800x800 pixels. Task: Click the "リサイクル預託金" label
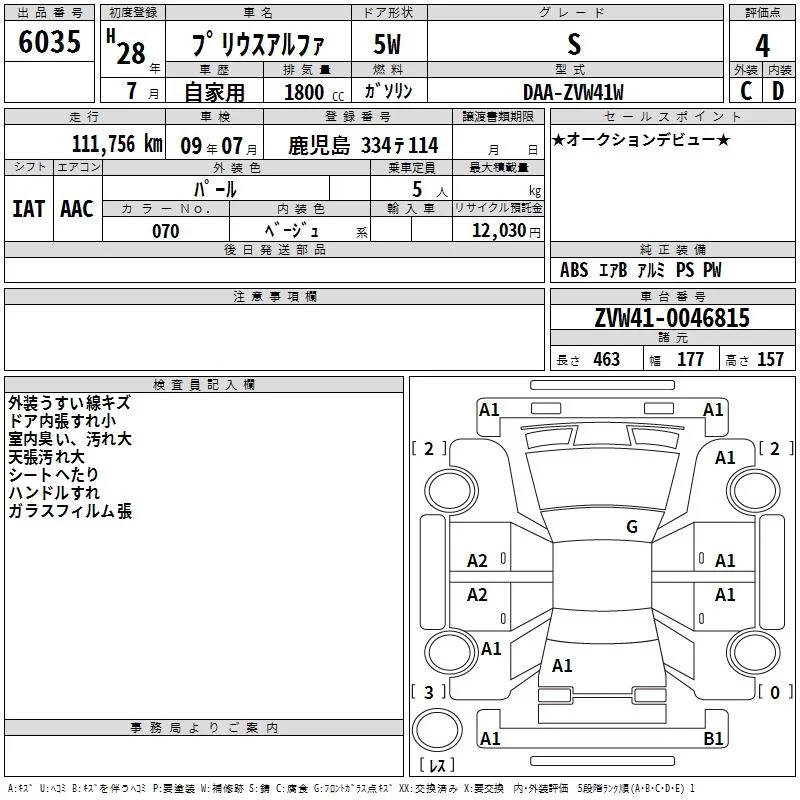tap(498, 208)
